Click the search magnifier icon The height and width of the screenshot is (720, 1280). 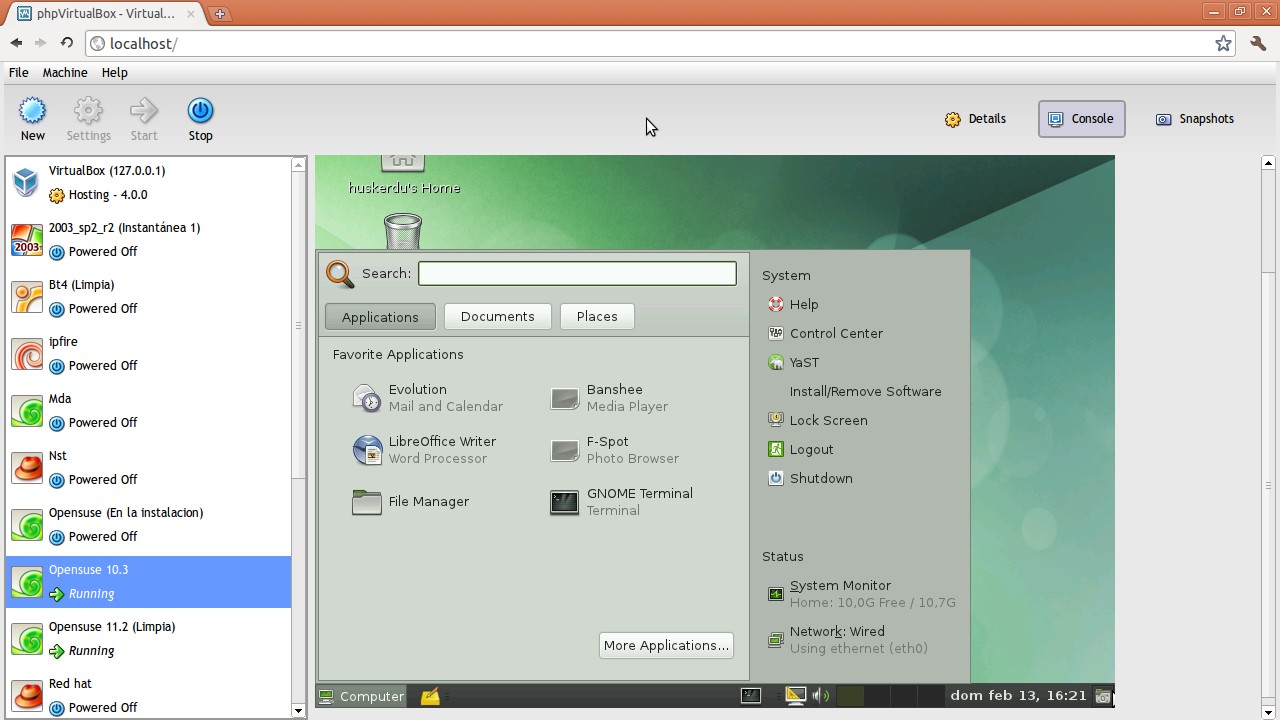click(340, 274)
